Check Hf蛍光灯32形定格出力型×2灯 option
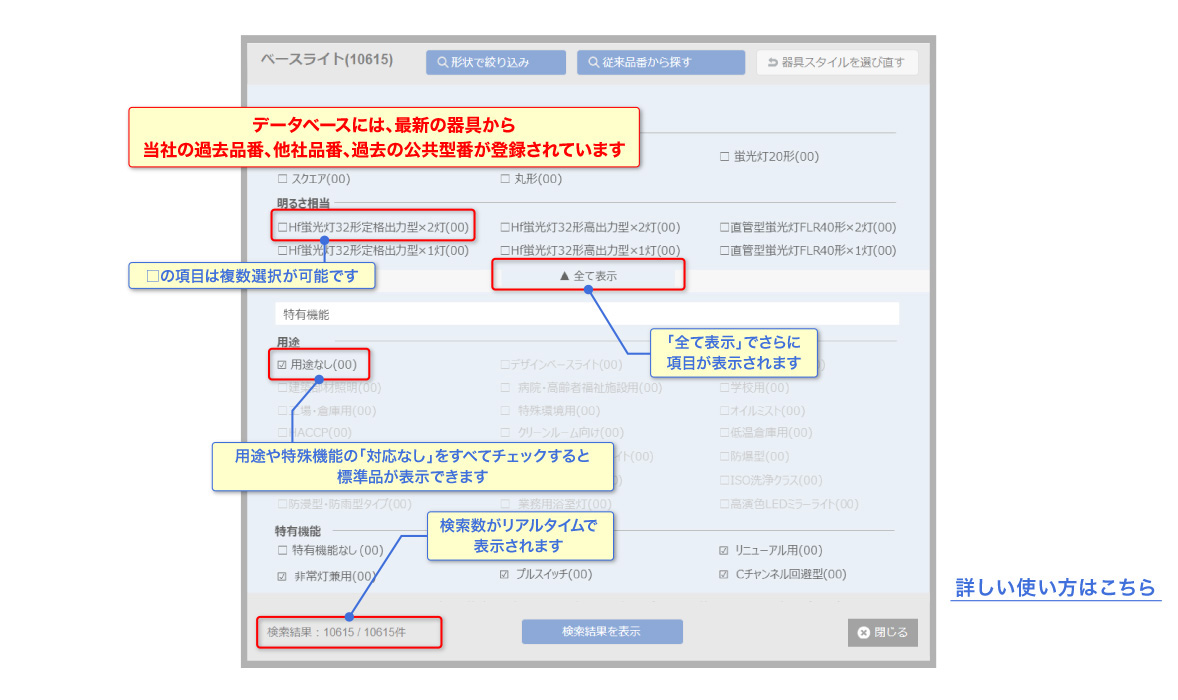This screenshot has width=1178, height=700. 283,227
